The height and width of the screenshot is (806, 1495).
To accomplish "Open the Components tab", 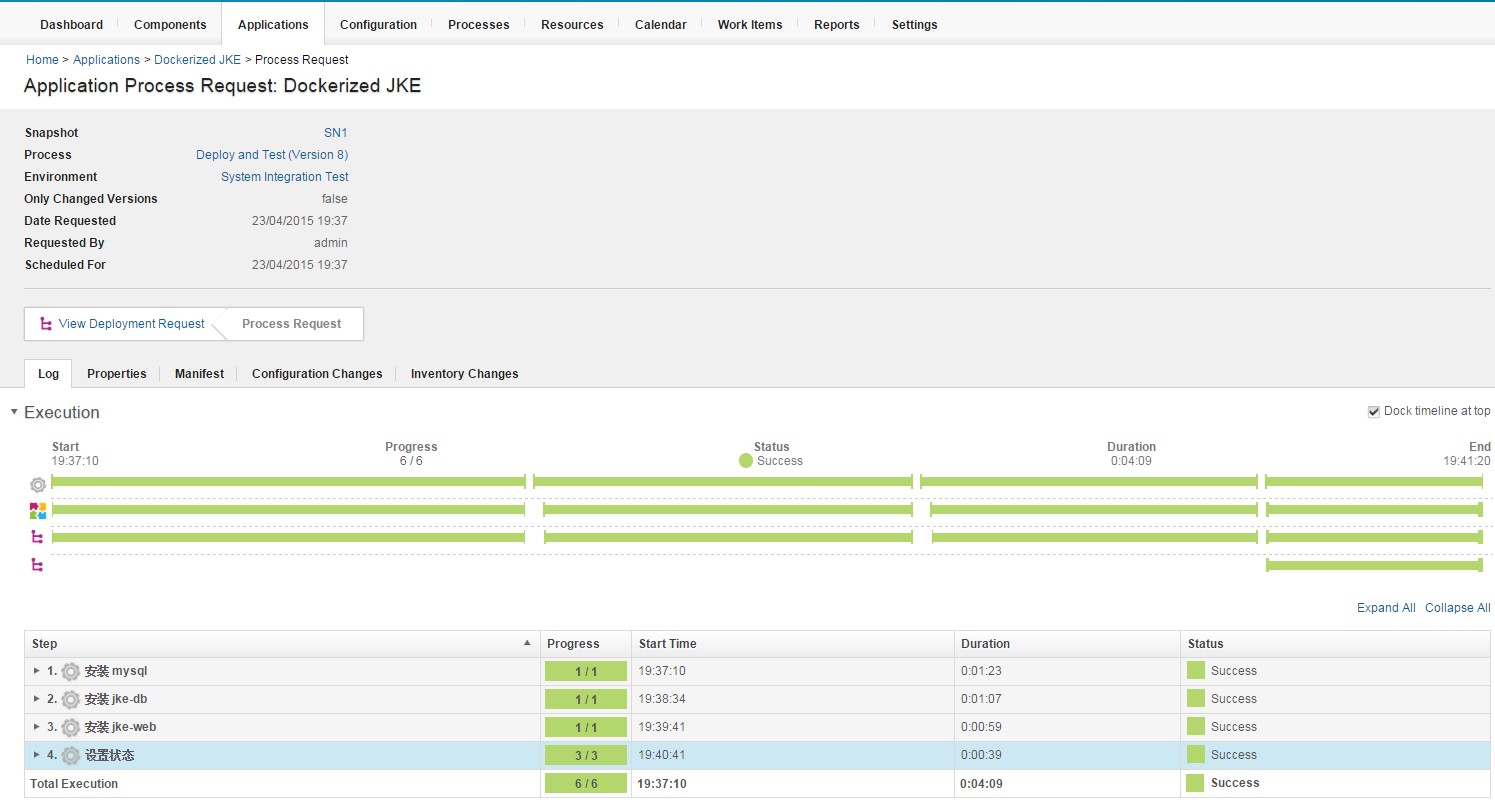I will (x=170, y=24).
